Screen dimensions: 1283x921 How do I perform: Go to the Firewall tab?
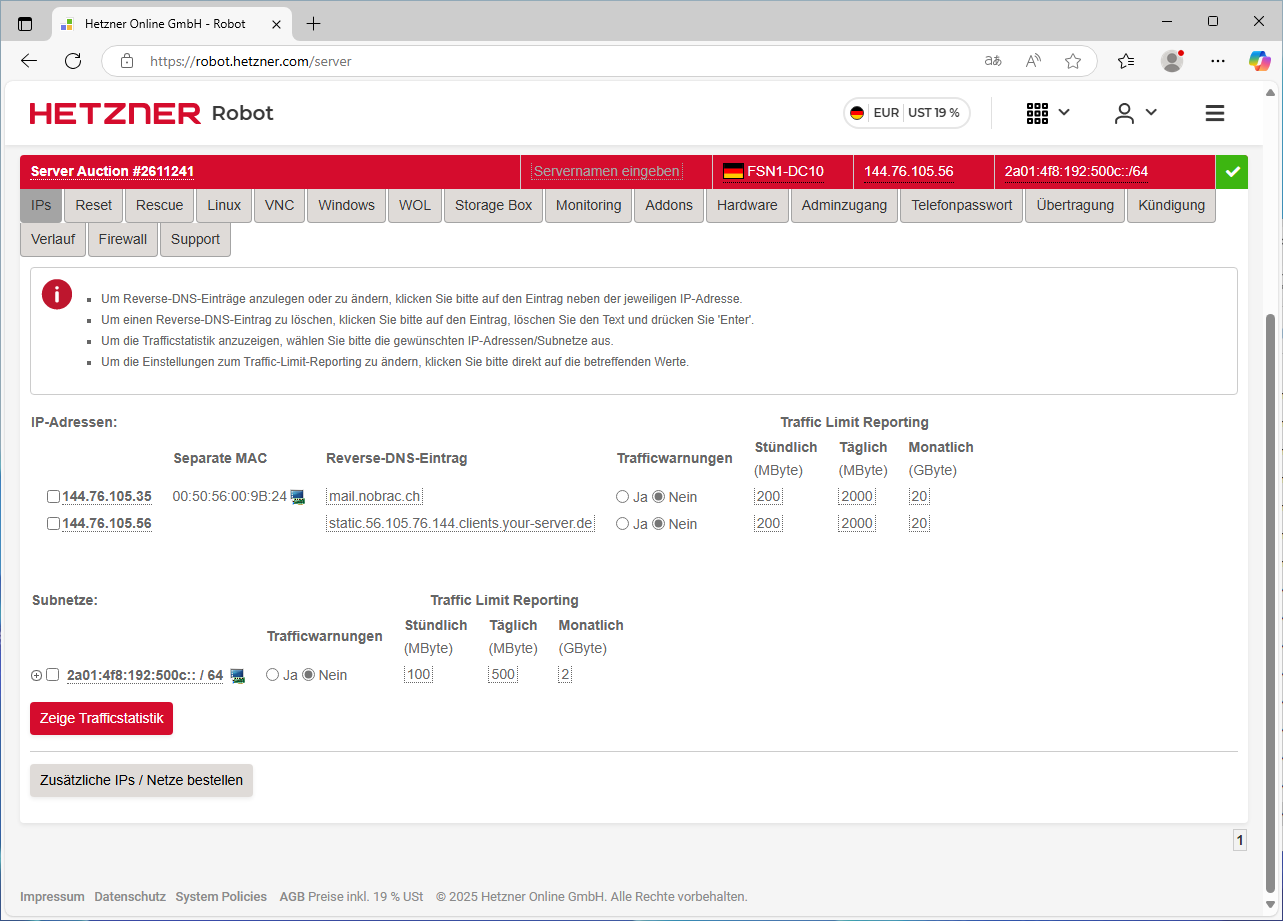coord(123,239)
